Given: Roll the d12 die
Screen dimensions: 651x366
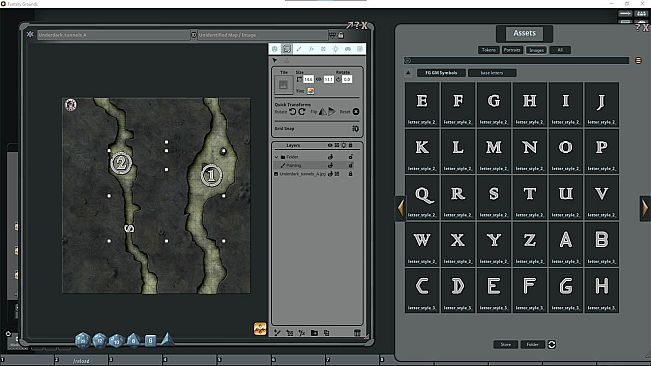Looking at the screenshot, I should [x=100, y=341].
